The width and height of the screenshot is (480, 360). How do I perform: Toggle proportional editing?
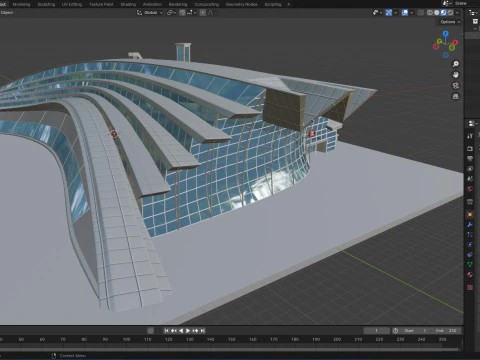pos(203,13)
